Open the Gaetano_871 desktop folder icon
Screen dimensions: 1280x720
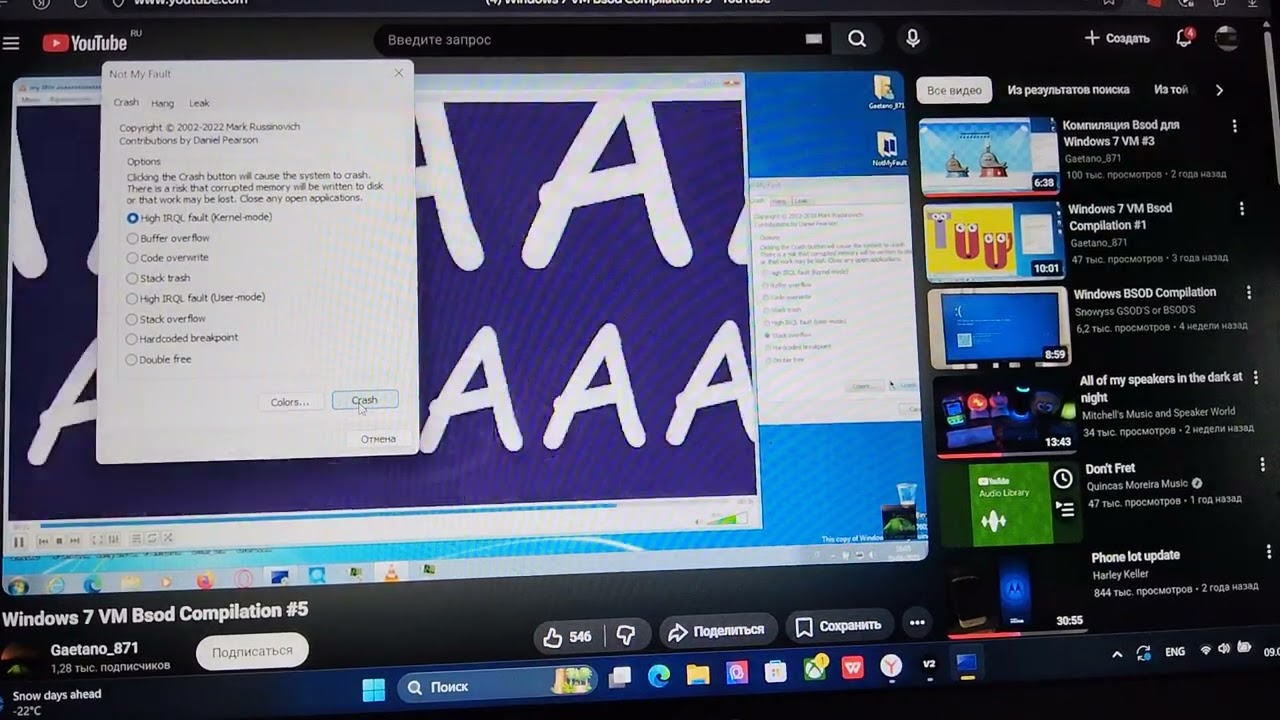(x=886, y=92)
